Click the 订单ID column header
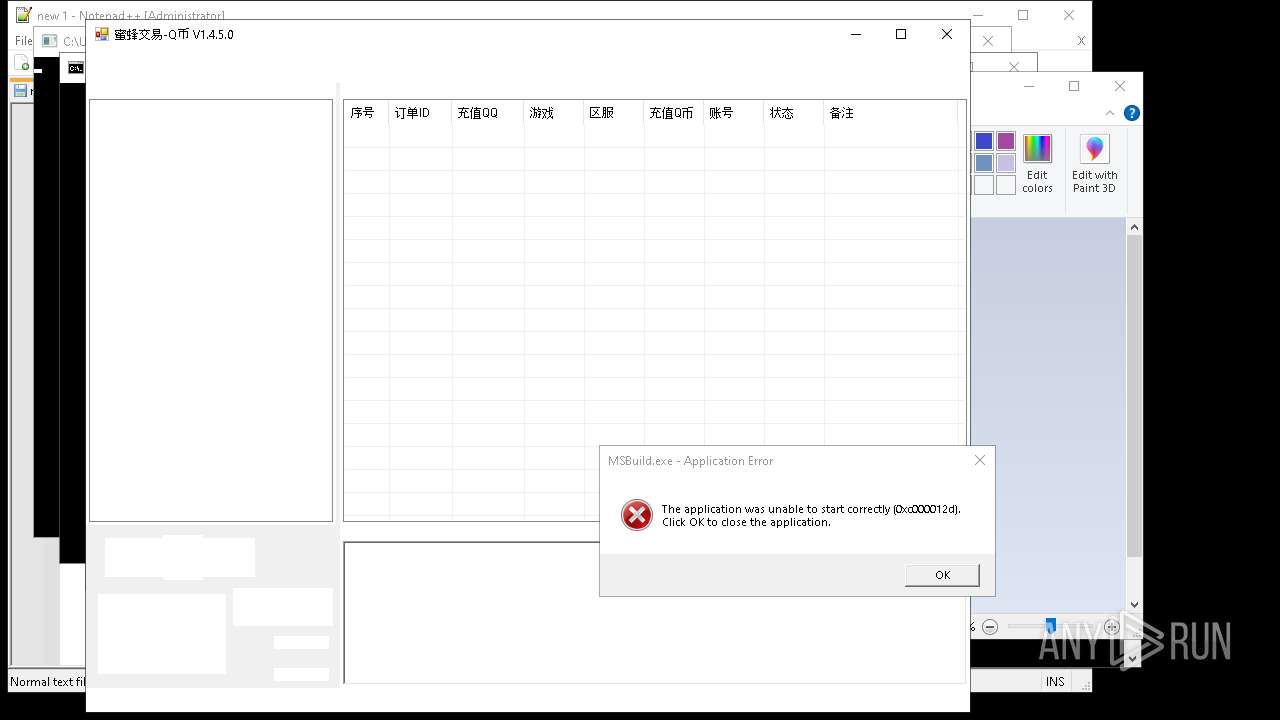Screen dimensions: 1280x720 420,113
